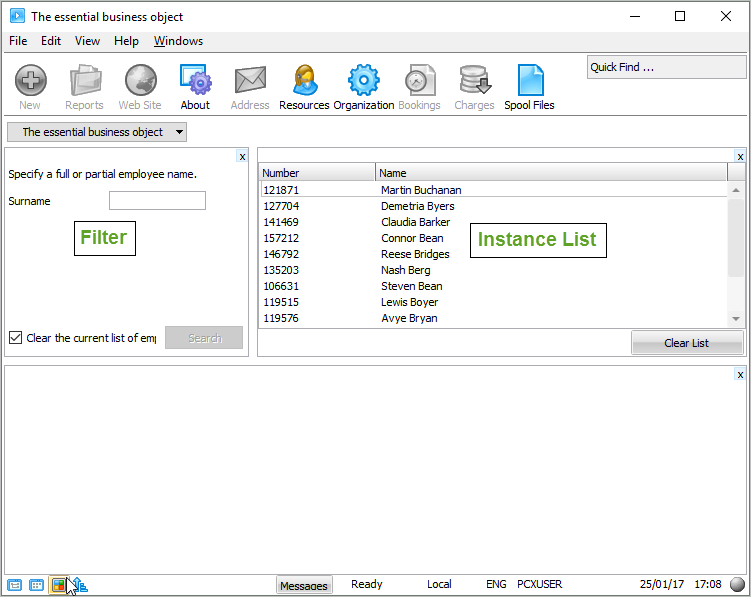The width and height of the screenshot is (751, 597).
Task: Toggle 'Clear the current list' checkbox
Action: 15,337
